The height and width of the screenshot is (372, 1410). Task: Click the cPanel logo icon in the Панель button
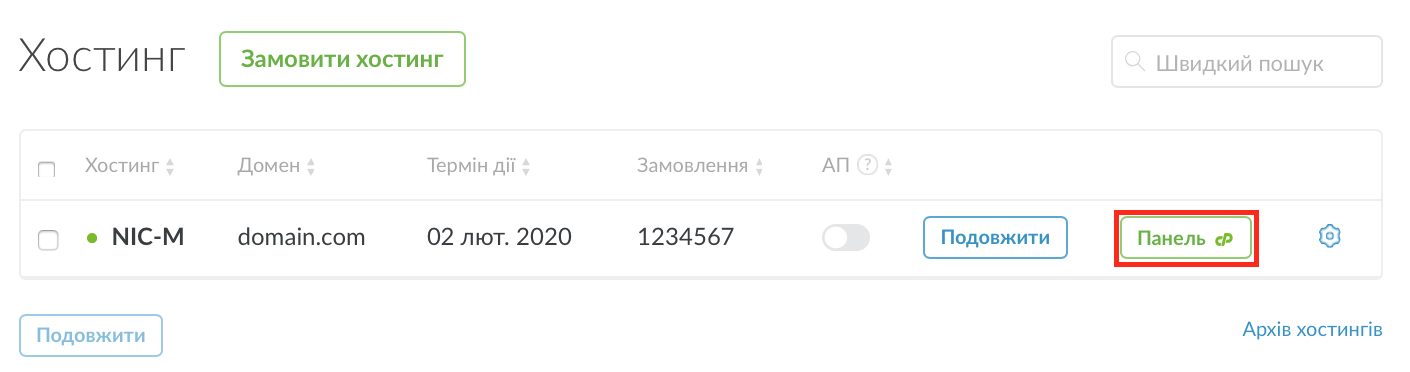[1224, 239]
